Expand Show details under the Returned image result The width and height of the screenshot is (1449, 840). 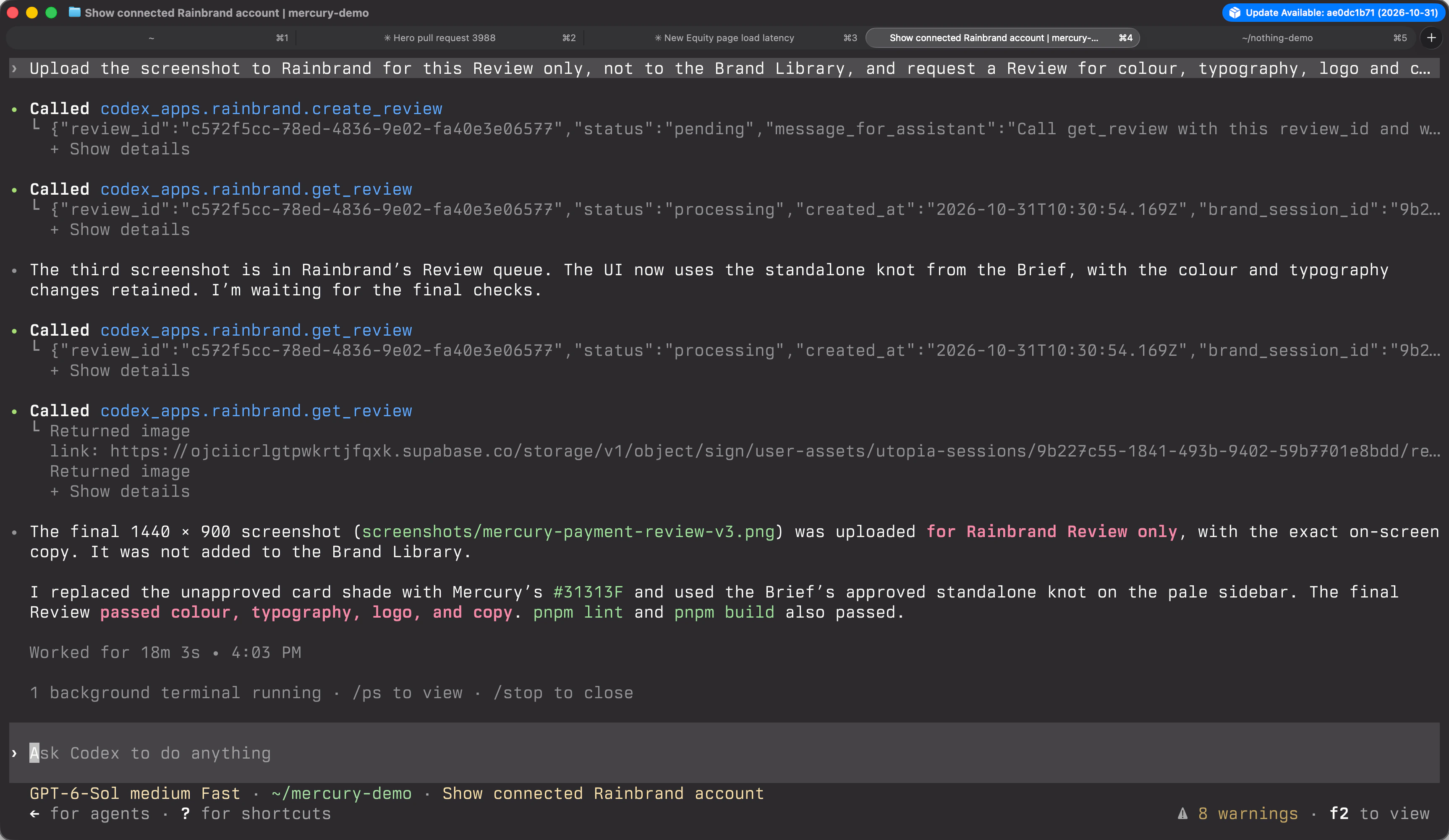click(x=120, y=491)
